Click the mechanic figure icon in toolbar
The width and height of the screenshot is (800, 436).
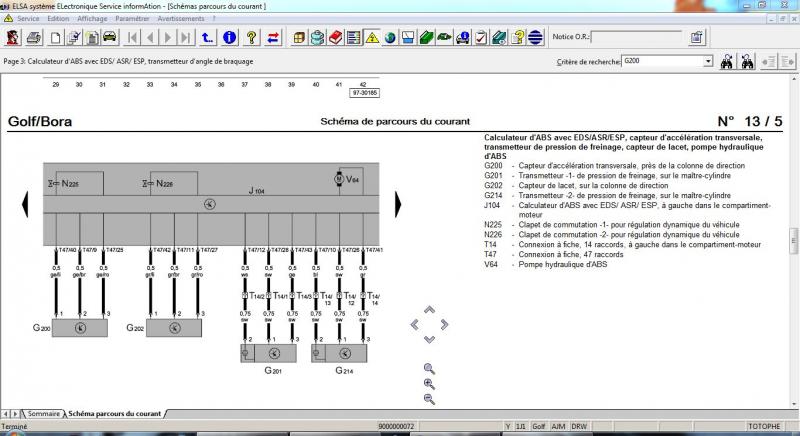[13, 37]
